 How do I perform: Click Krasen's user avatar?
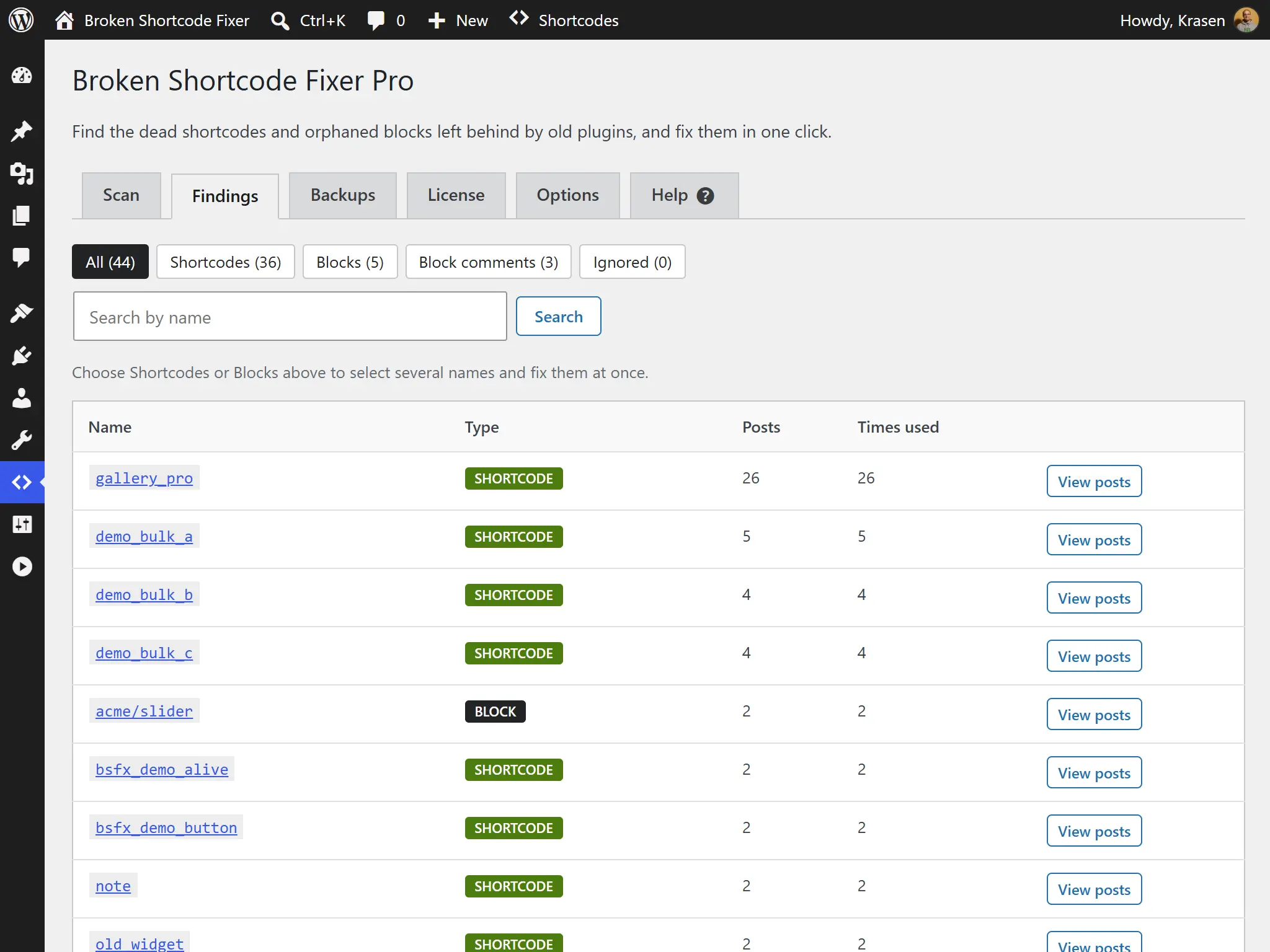(1246, 20)
